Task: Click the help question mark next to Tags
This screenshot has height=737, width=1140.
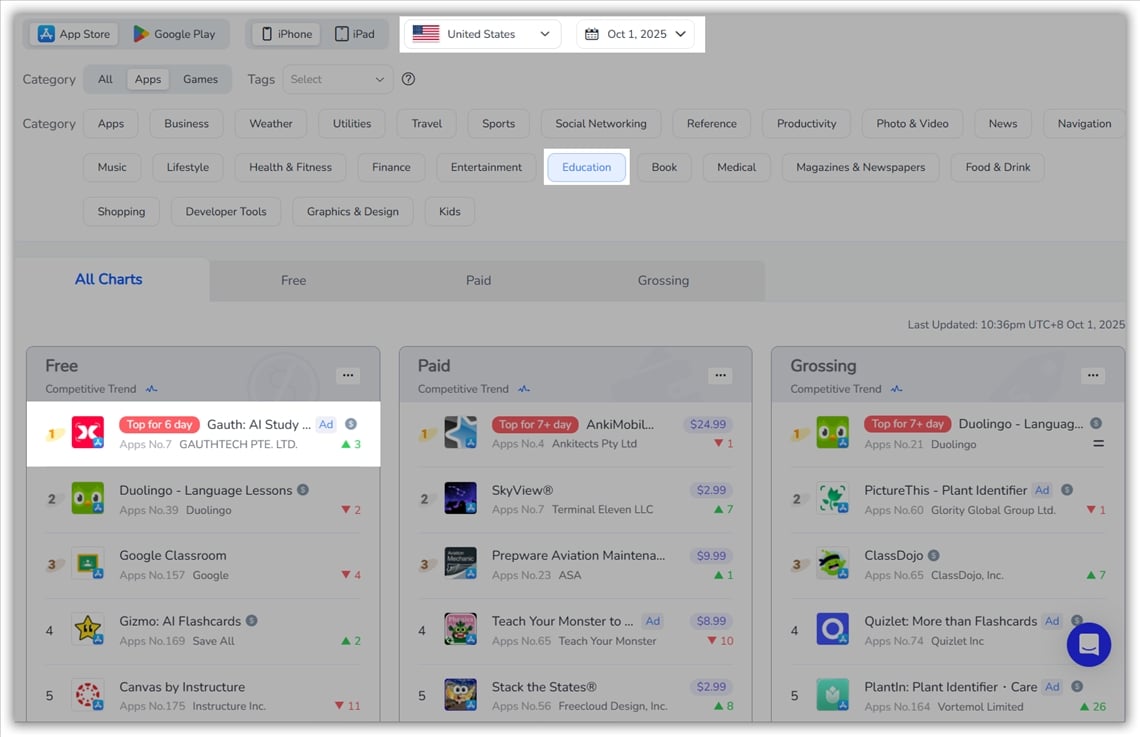Action: (x=408, y=79)
